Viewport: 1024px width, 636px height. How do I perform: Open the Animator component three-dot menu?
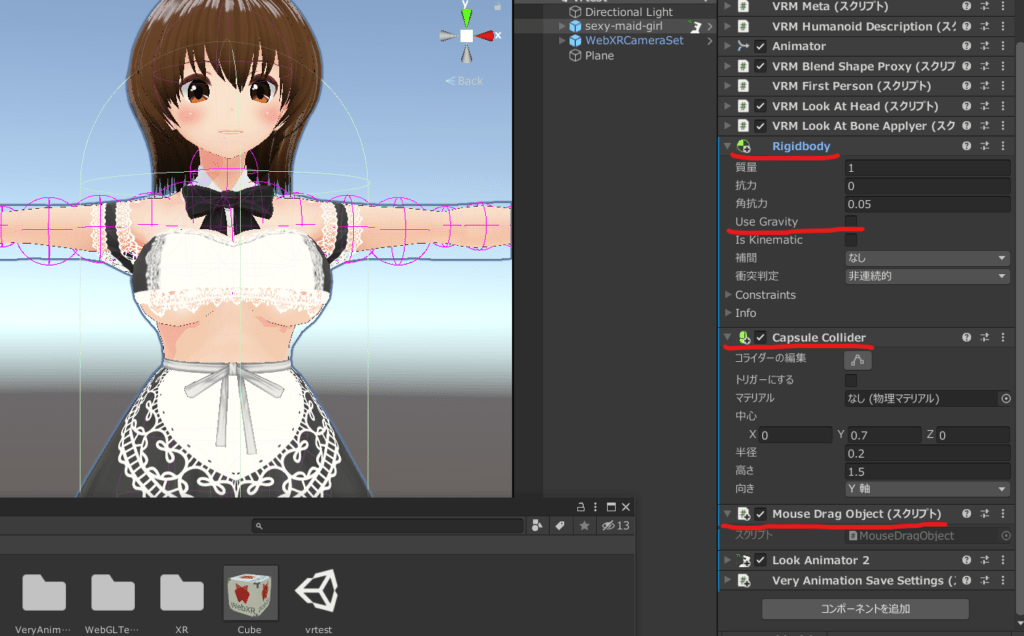coord(1004,46)
